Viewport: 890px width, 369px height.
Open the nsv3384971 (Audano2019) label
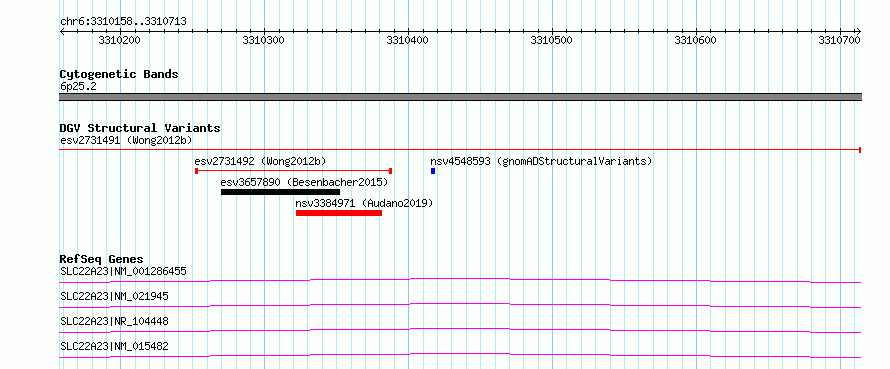(364, 203)
